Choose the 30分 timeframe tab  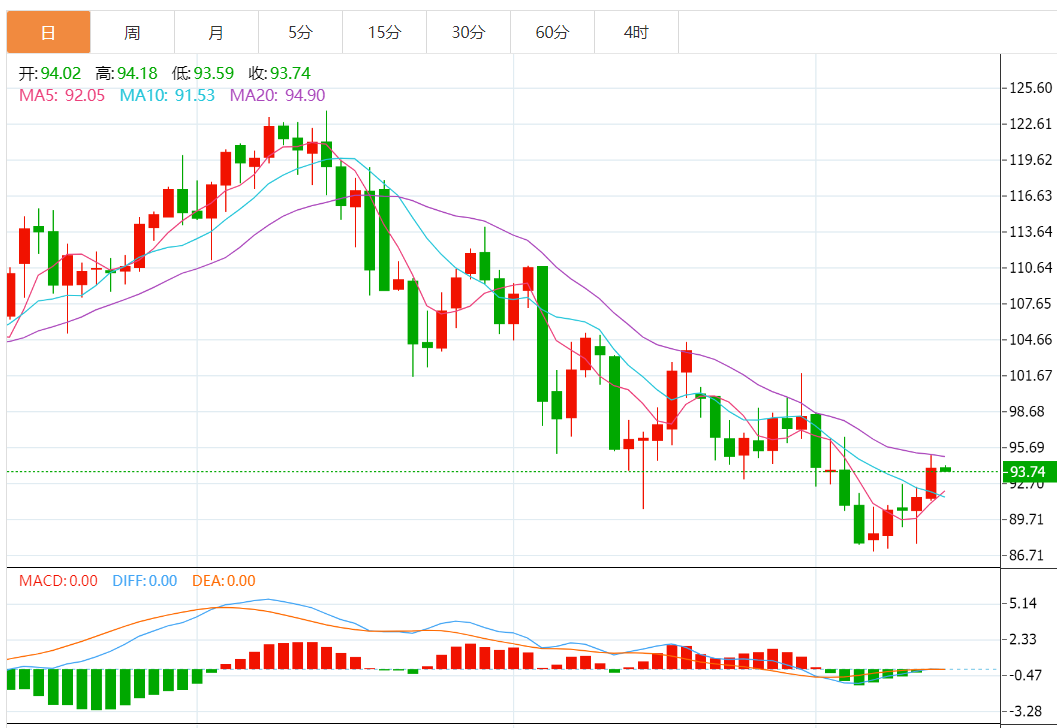(x=469, y=32)
